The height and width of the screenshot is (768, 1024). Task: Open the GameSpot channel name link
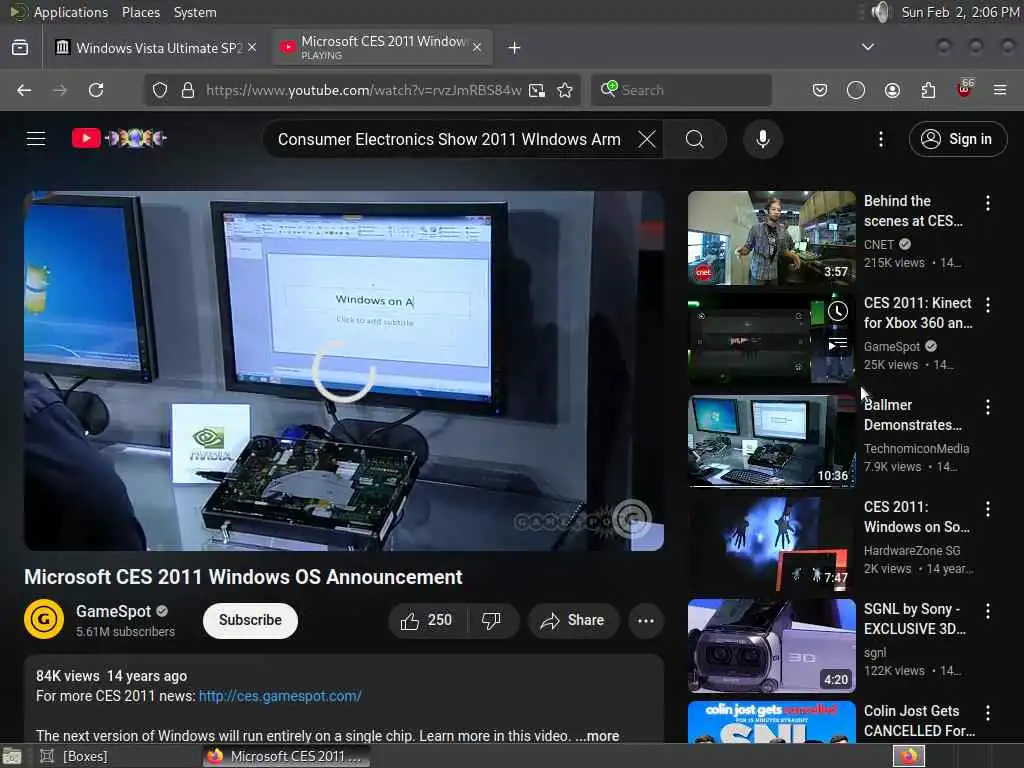click(113, 611)
